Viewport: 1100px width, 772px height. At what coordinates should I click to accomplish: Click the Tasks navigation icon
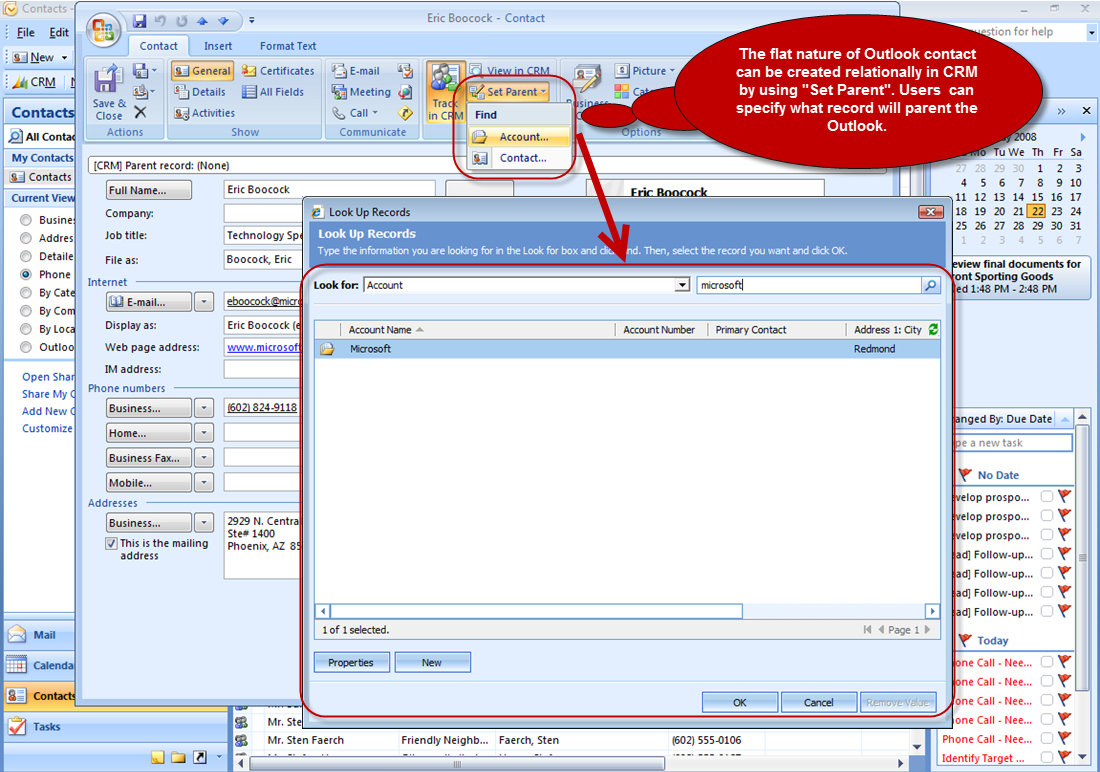(x=17, y=726)
